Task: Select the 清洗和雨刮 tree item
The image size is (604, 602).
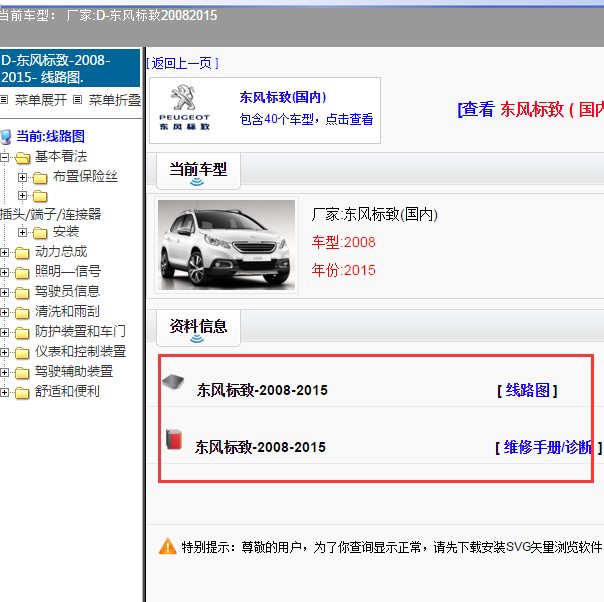Action: (x=67, y=312)
